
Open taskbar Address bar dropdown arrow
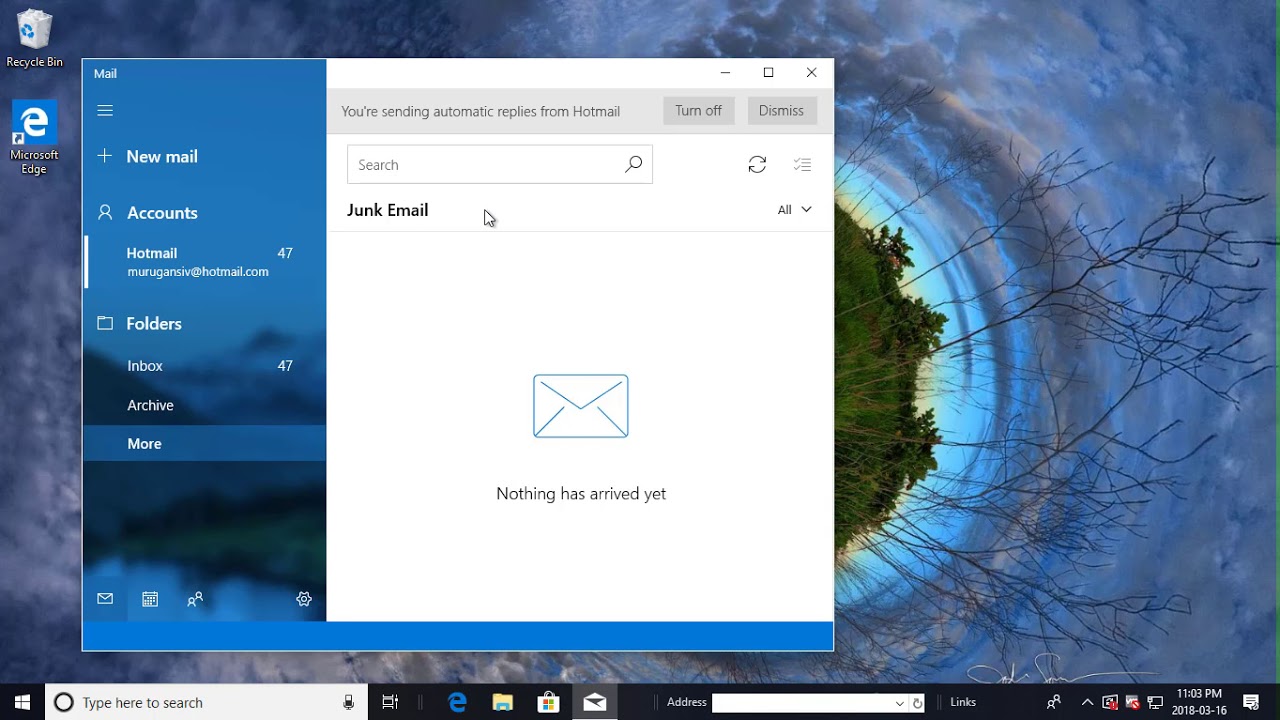point(899,703)
